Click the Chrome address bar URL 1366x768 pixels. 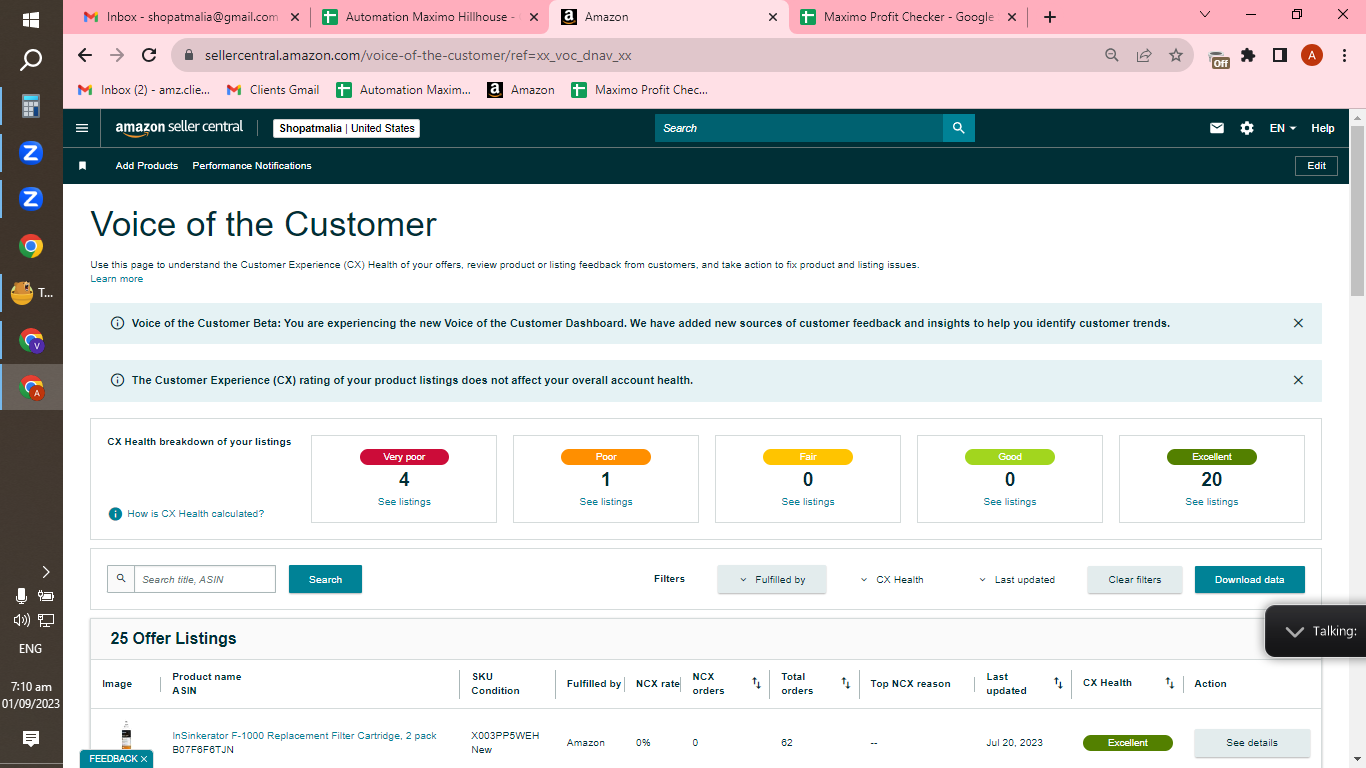pyautogui.click(x=418, y=55)
